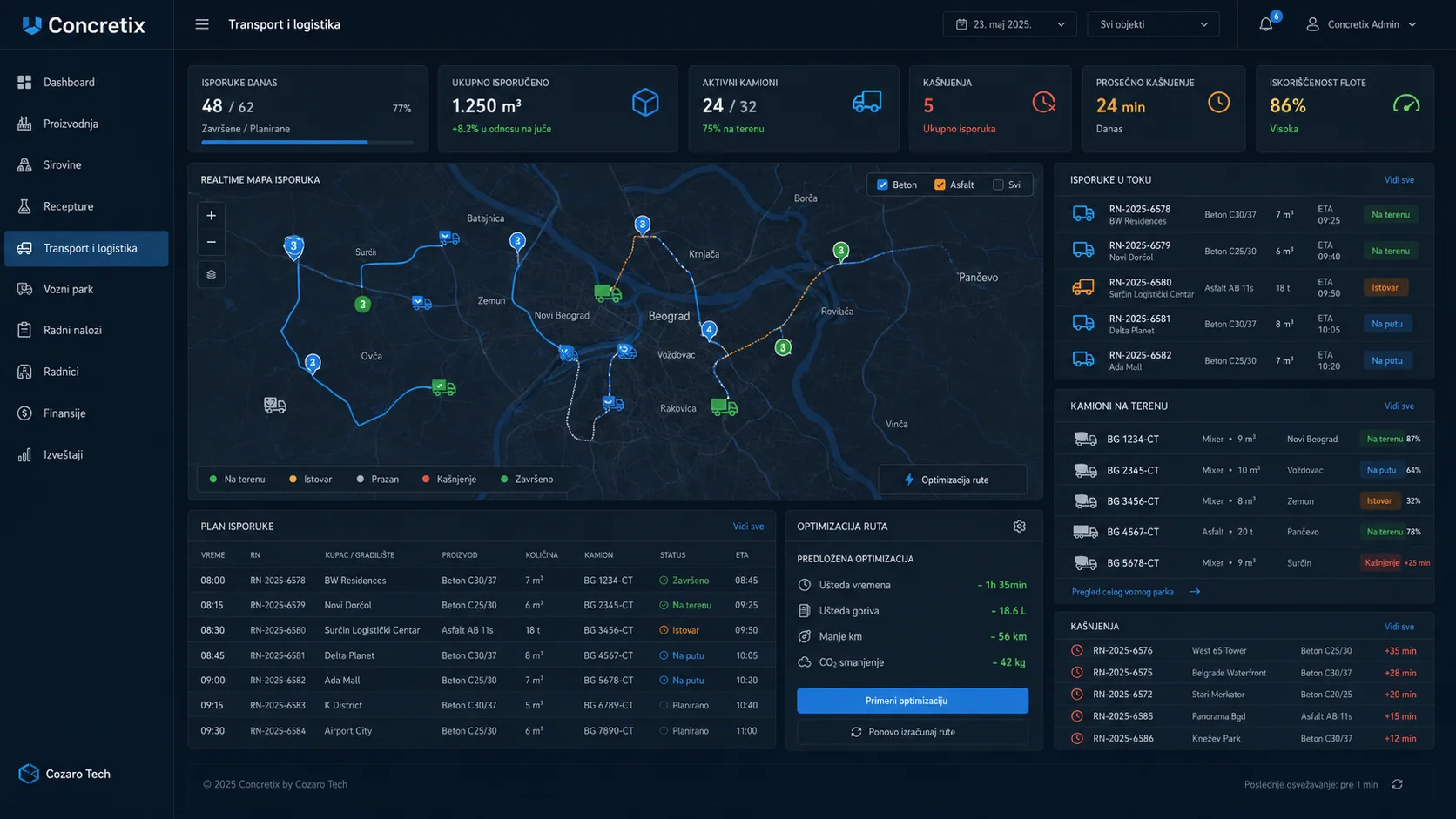Click the Cozaro Tech logo
1456x819 pixels.
pos(64,774)
